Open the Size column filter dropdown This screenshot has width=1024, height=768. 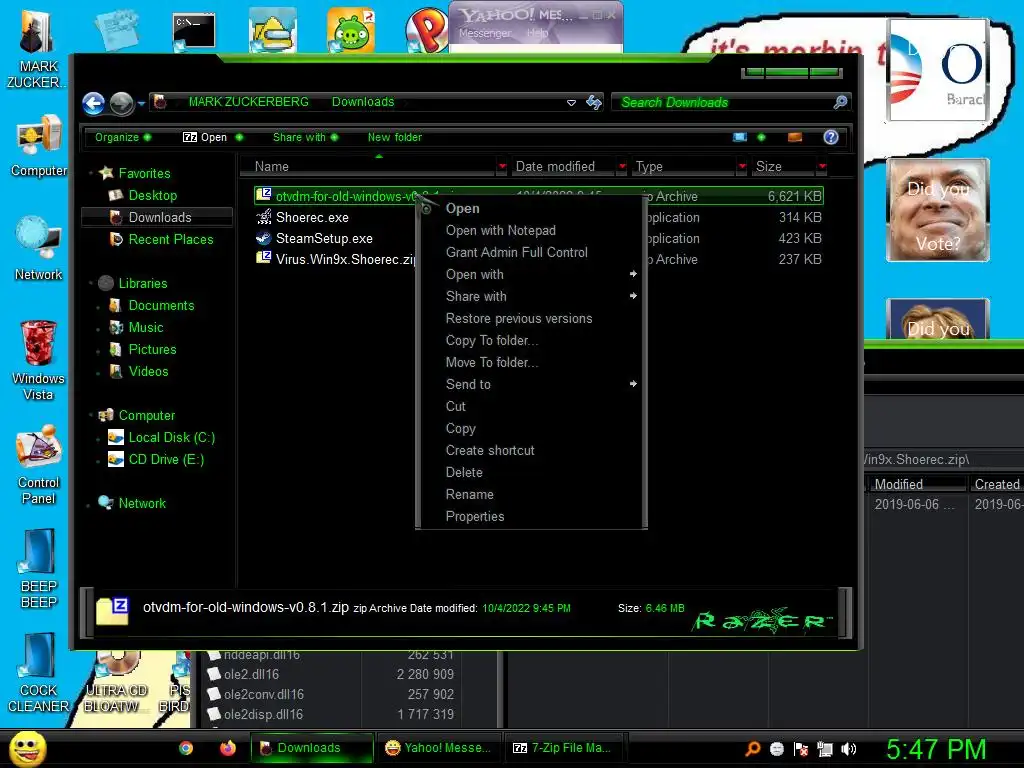pyautogui.click(x=822, y=167)
